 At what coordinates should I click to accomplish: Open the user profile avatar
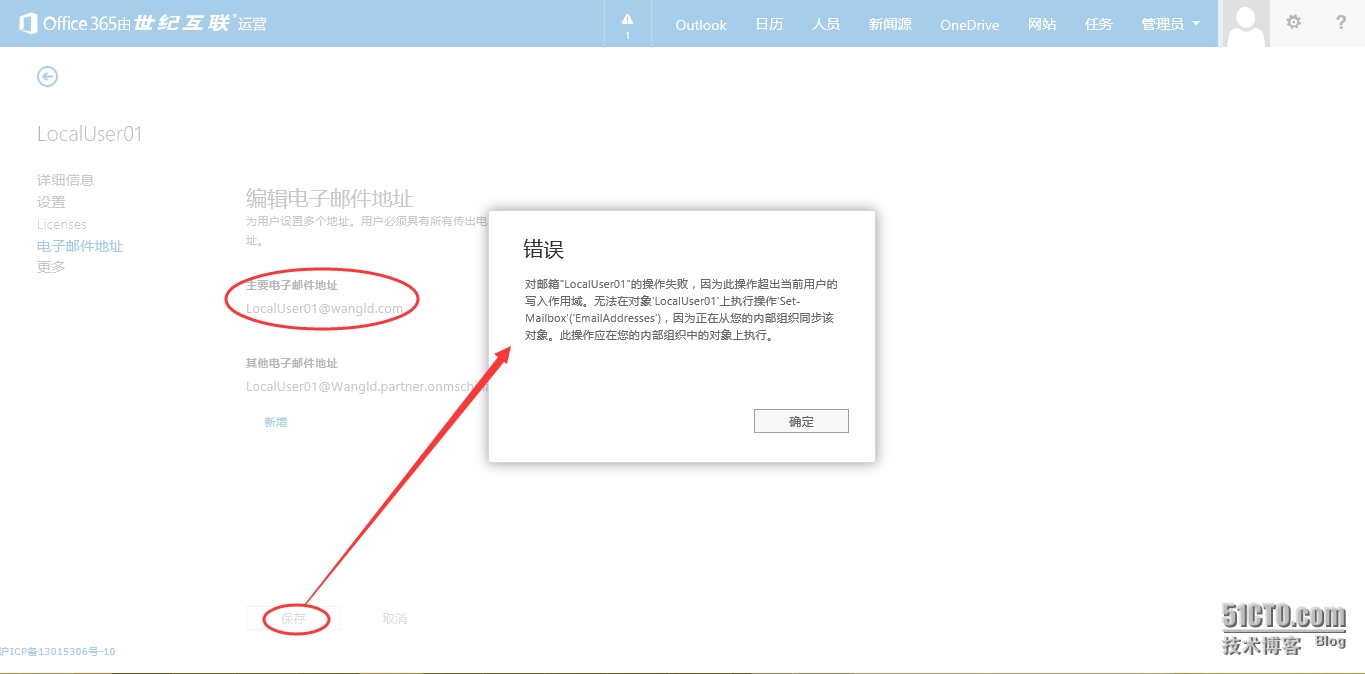tap(1245, 24)
